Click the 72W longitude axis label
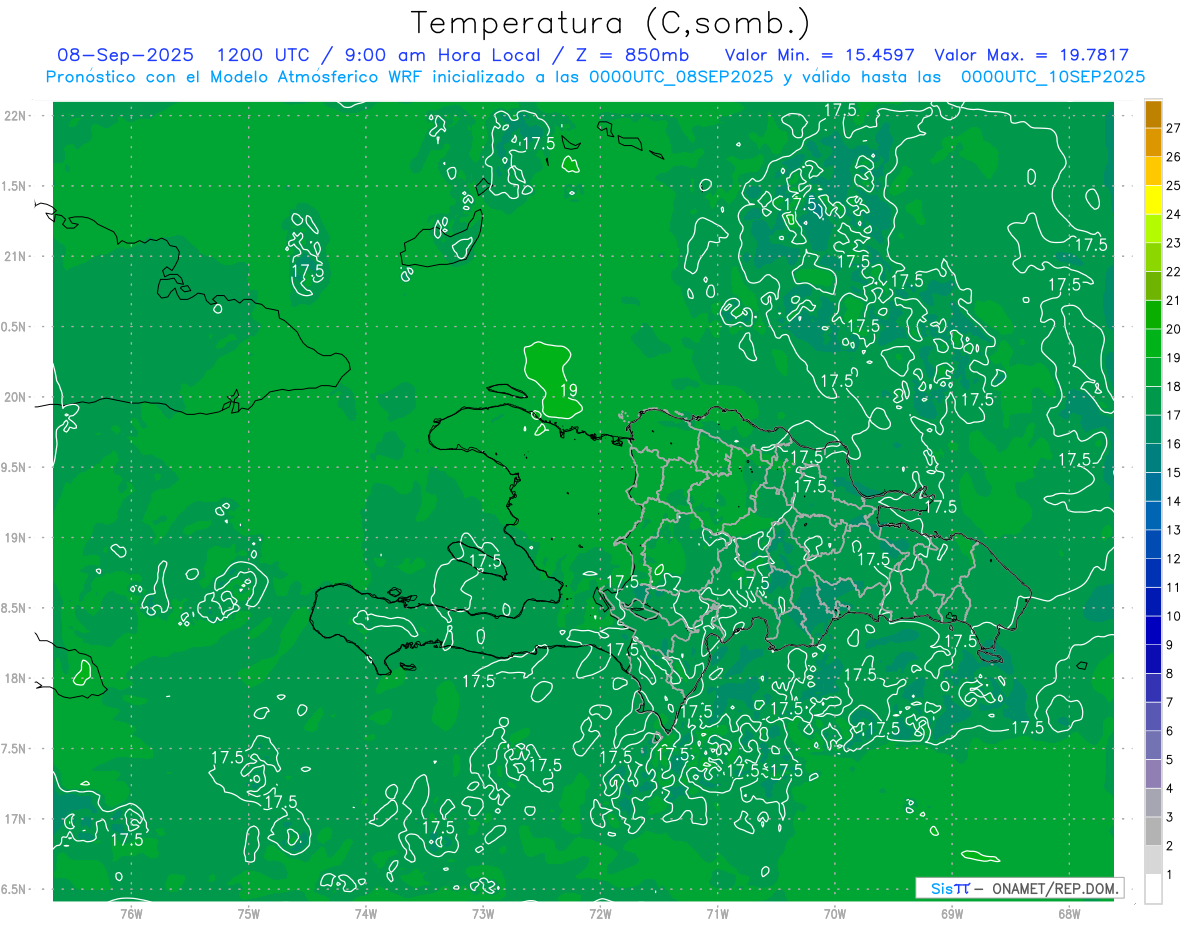 coord(600,913)
